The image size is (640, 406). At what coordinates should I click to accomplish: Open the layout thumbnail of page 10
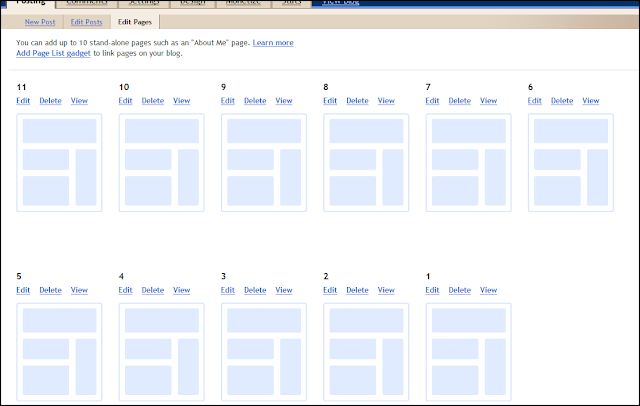coord(162,162)
